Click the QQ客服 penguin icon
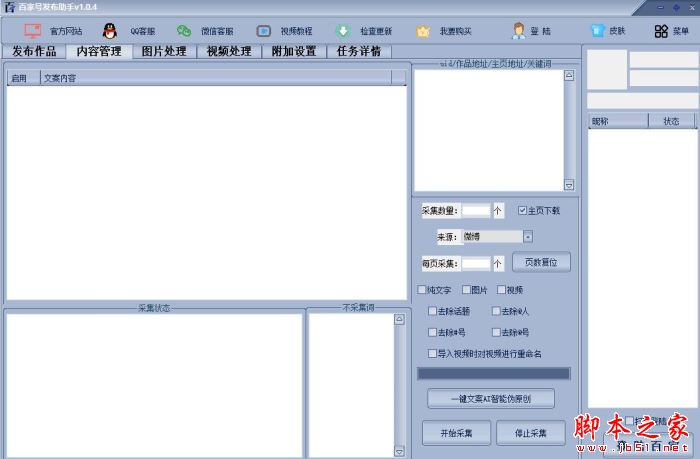 coord(110,31)
